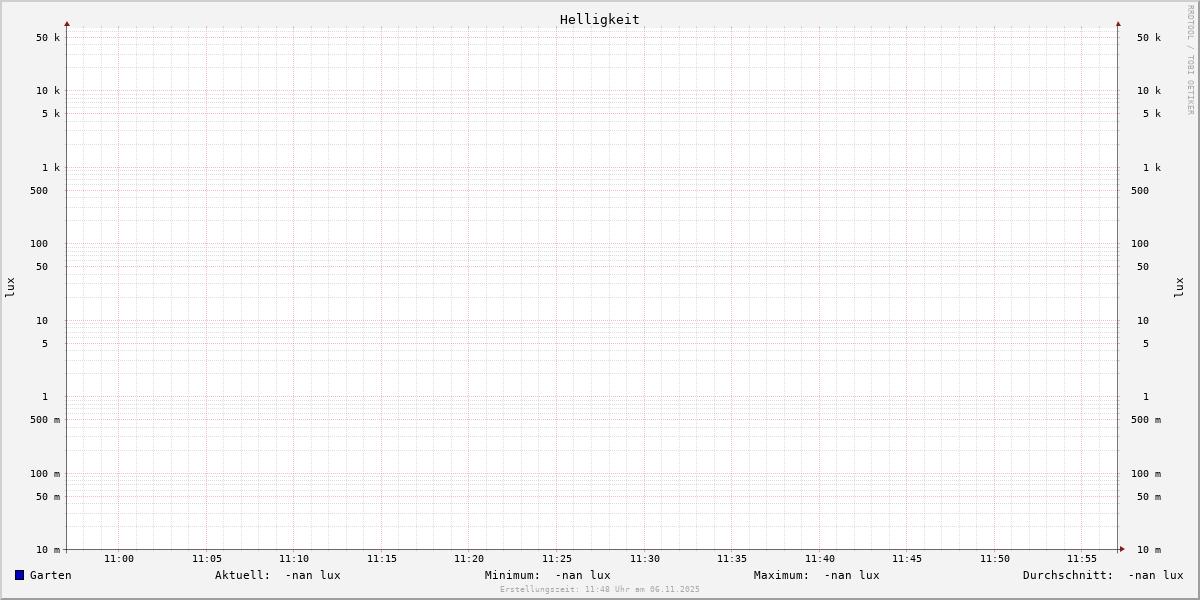Select the right axis 10 m tick label
The height and width of the screenshot is (600, 1200).
point(1148,550)
